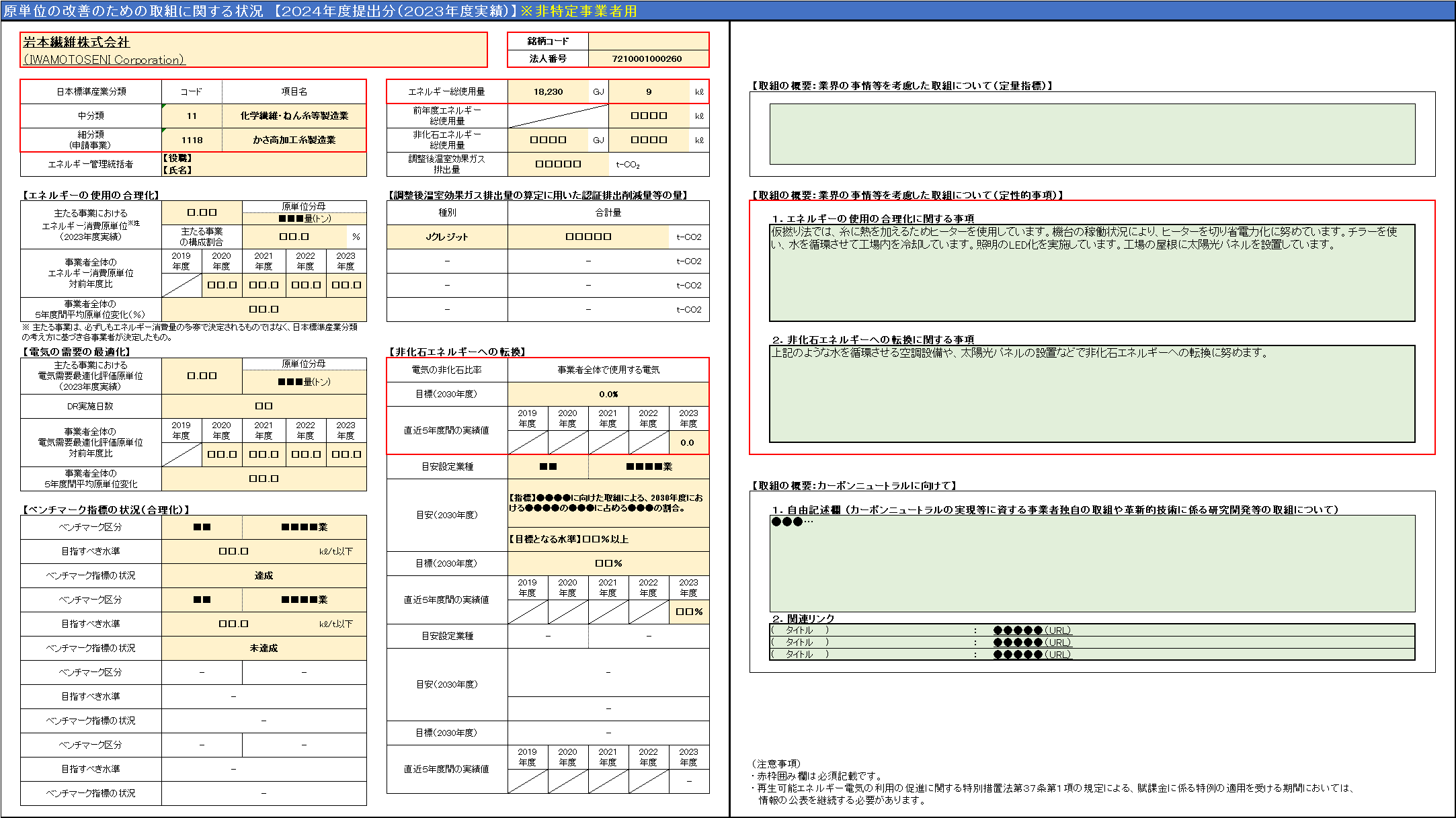Screen dimensions: 1456x818
Task: Click the 前年度エネルギー総使用量 kl value cell
Action: pos(649,116)
